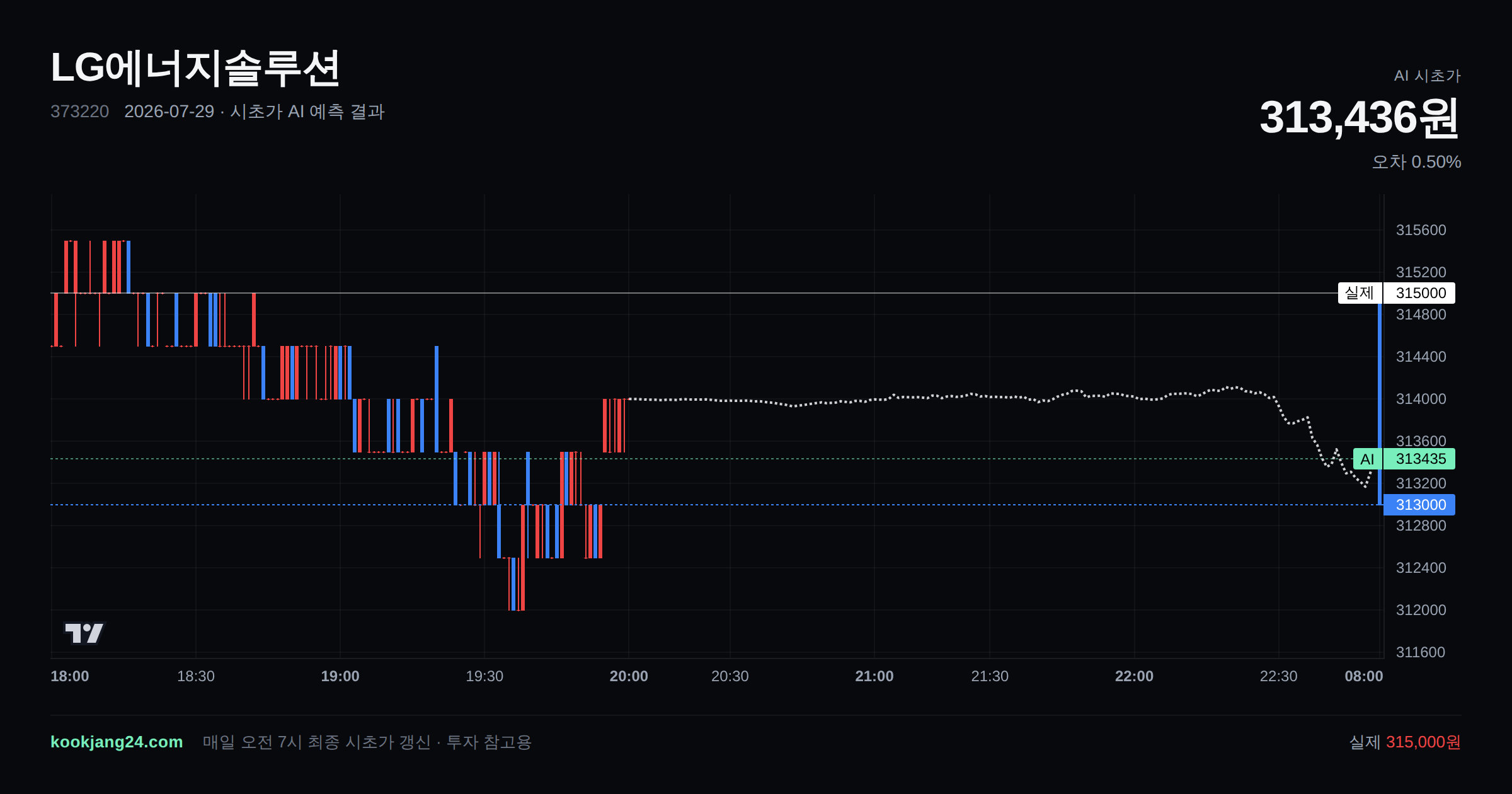Click the 314000 price axis value
This screenshot has width=1512, height=794.
[x=1421, y=399]
